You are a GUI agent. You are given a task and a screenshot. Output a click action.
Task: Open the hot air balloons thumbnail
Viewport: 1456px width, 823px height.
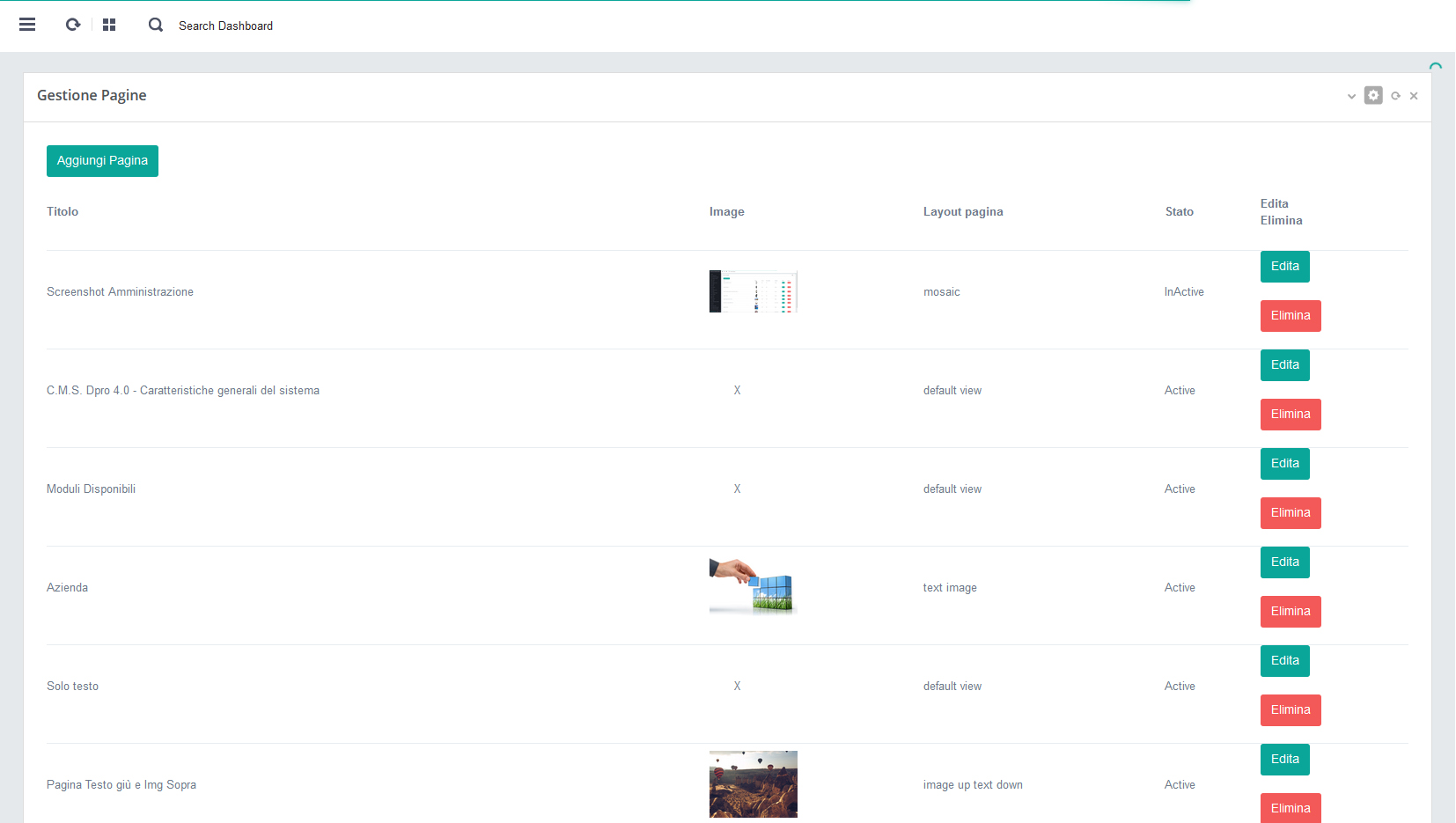753,783
